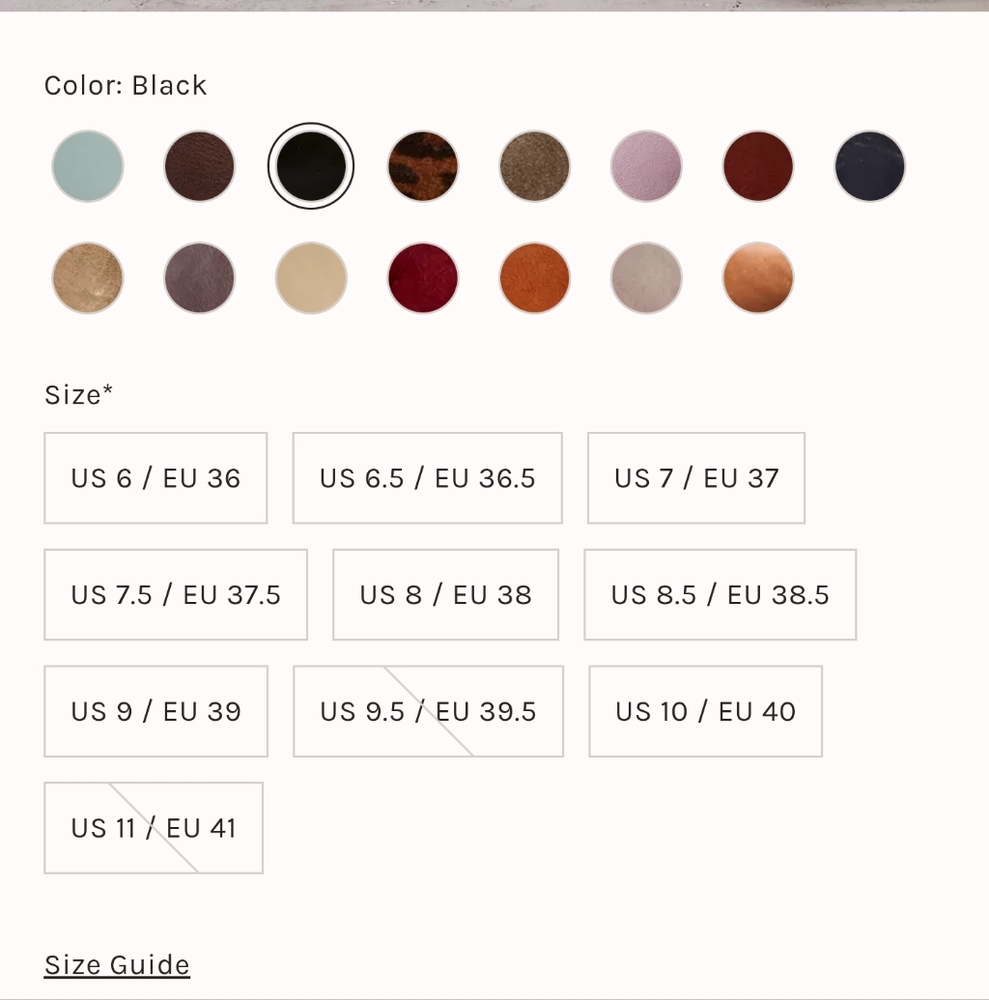This screenshot has height=1000, width=989.
Task: Pick the dark navy color swatch
Action: (870, 166)
